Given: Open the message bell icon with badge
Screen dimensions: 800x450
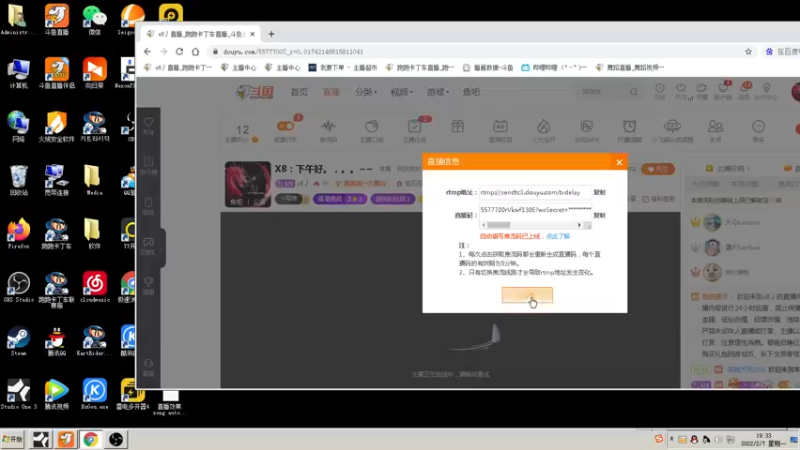Looking at the screenshot, I should pyautogui.click(x=744, y=88).
